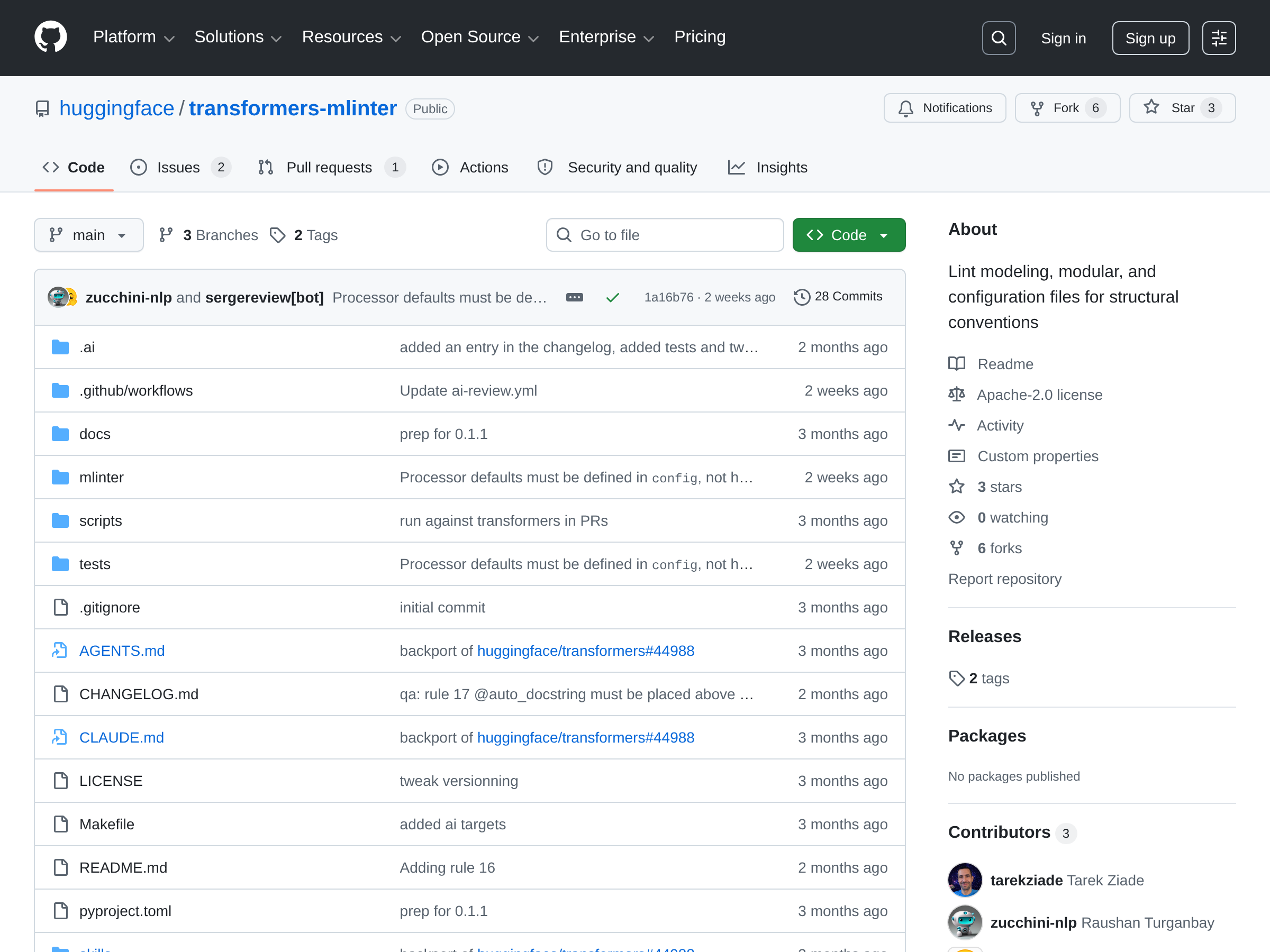Open the AGENTS.md symlink file
This screenshot has width=1270, height=952.
122,651
